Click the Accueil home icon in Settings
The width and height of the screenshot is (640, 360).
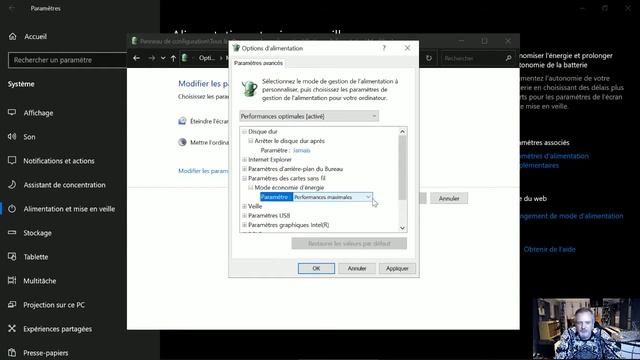13,36
